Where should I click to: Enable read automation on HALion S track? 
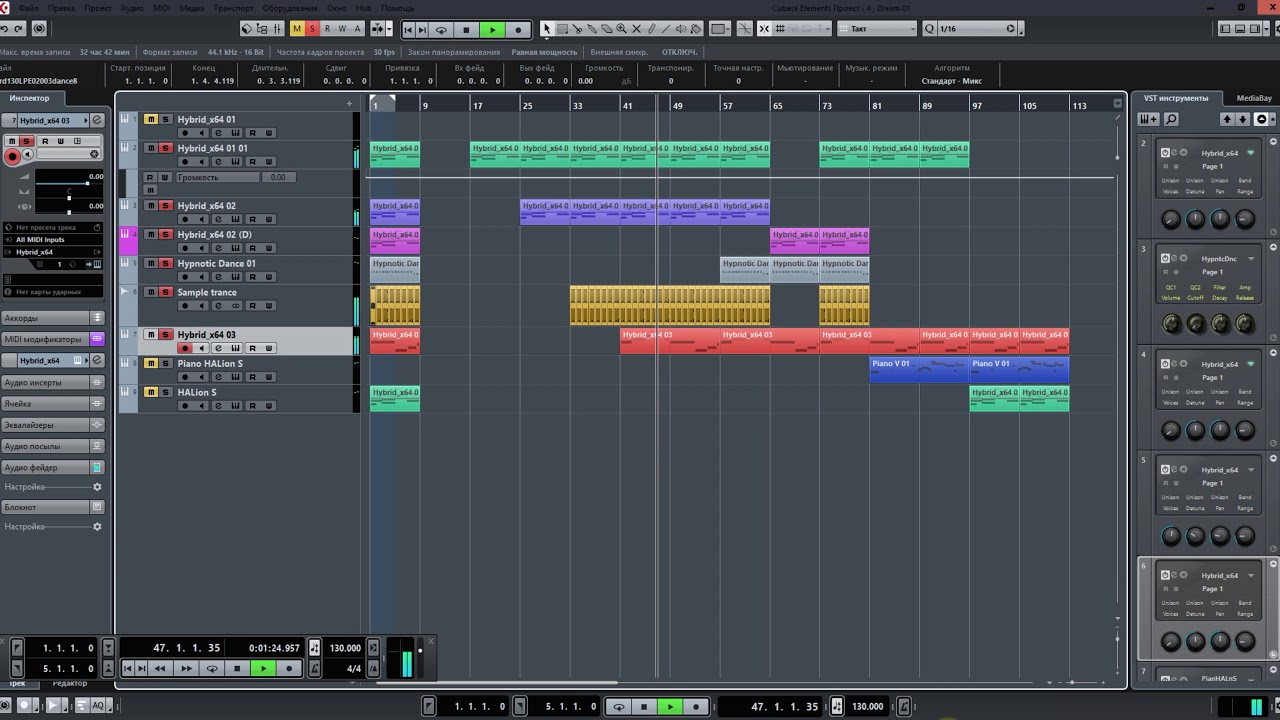pyautogui.click(x=252, y=406)
